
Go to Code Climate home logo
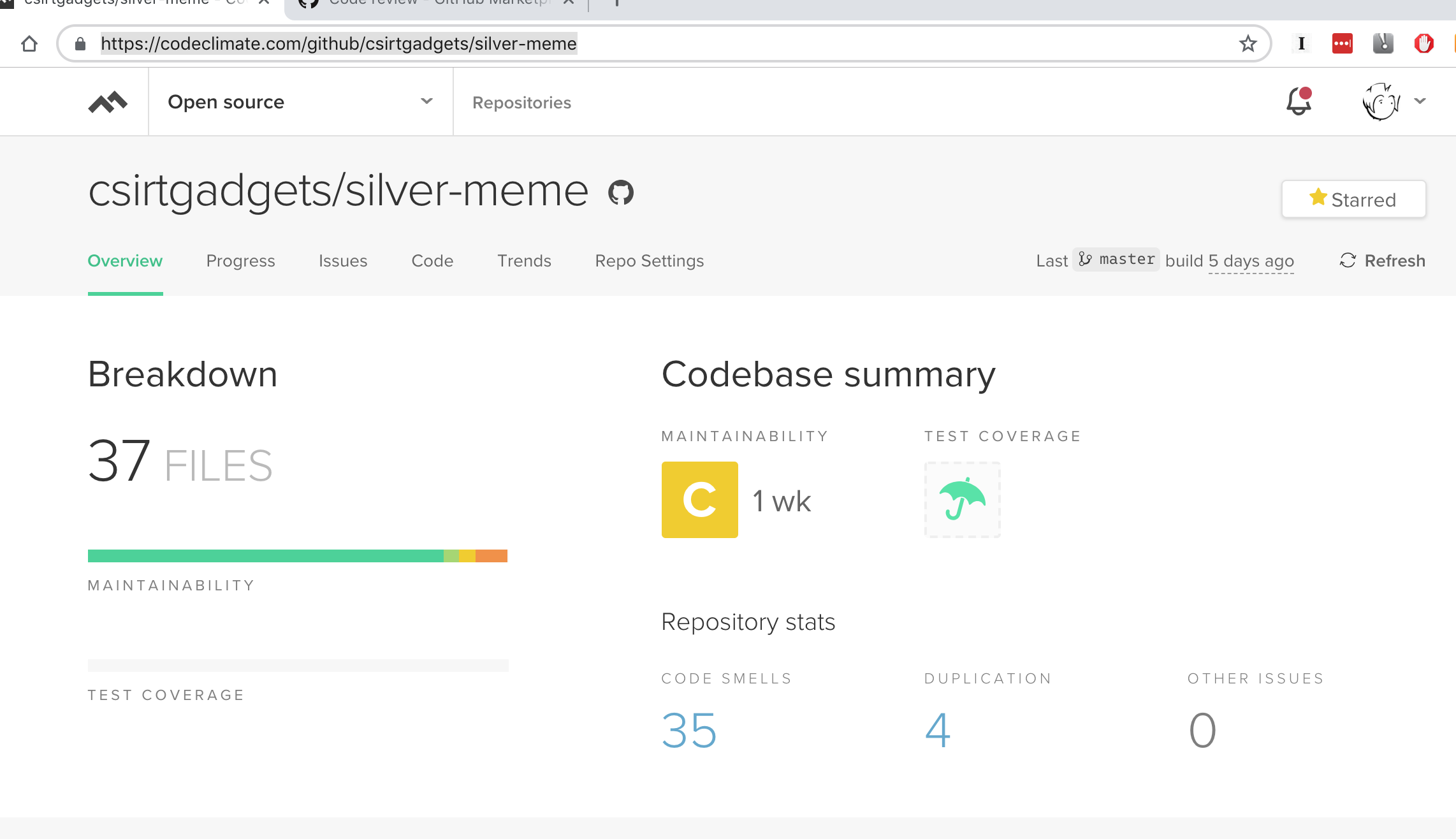[x=108, y=102]
